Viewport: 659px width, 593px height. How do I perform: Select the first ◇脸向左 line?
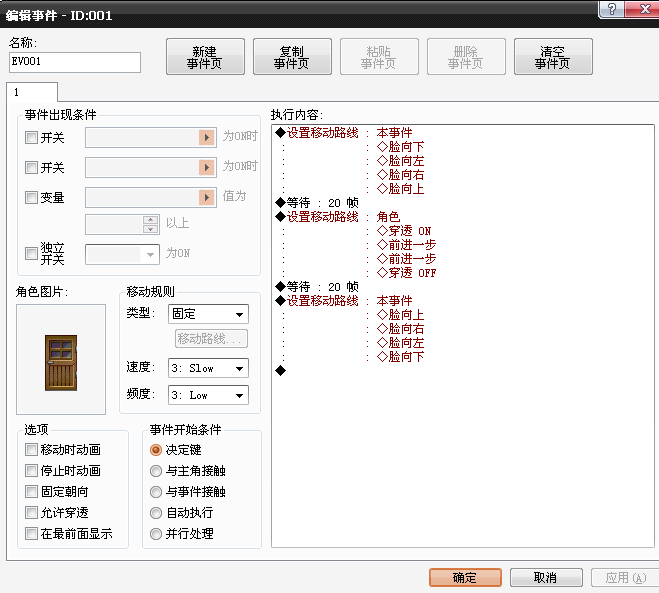point(400,161)
